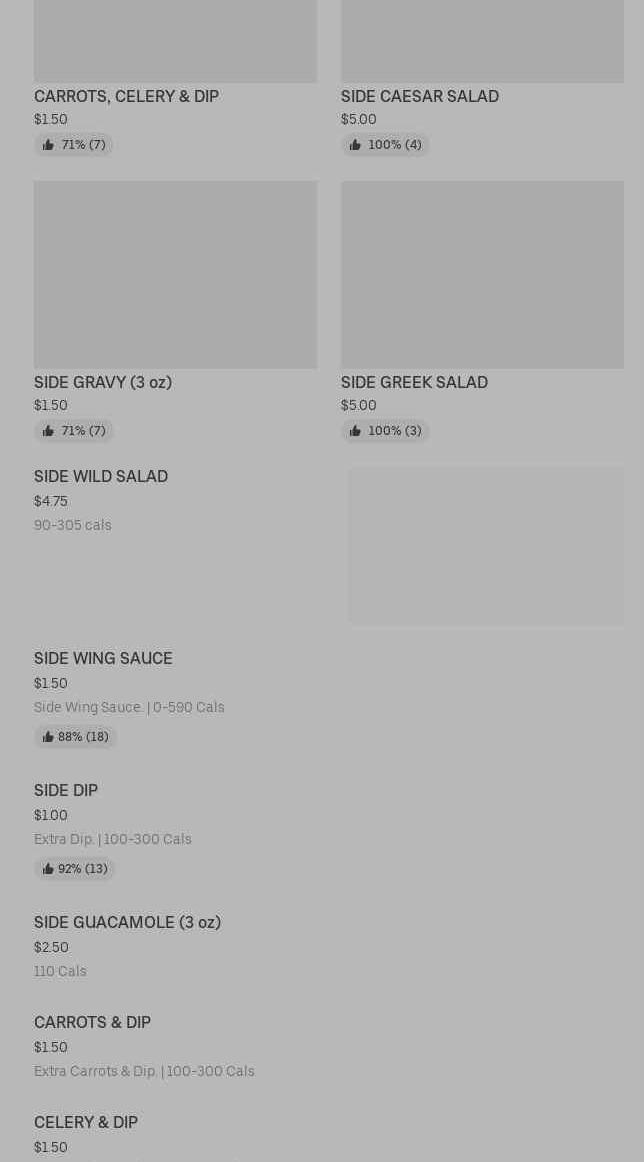Click thumbs-up icon under Side Caesar Salad
This screenshot has height=1162, width=644.
[355, 145]
